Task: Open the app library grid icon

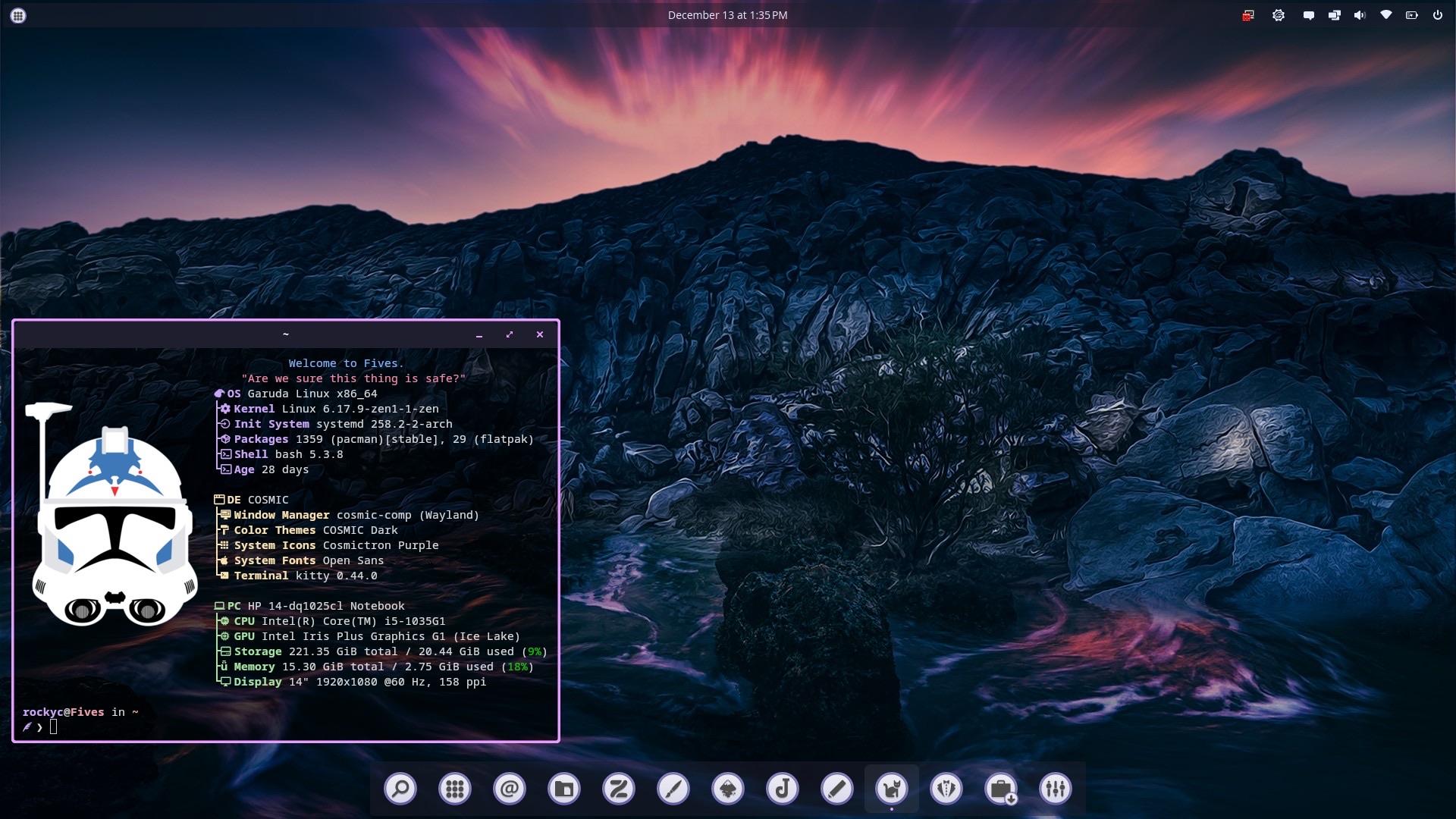Action: click(x=455, y=789)
